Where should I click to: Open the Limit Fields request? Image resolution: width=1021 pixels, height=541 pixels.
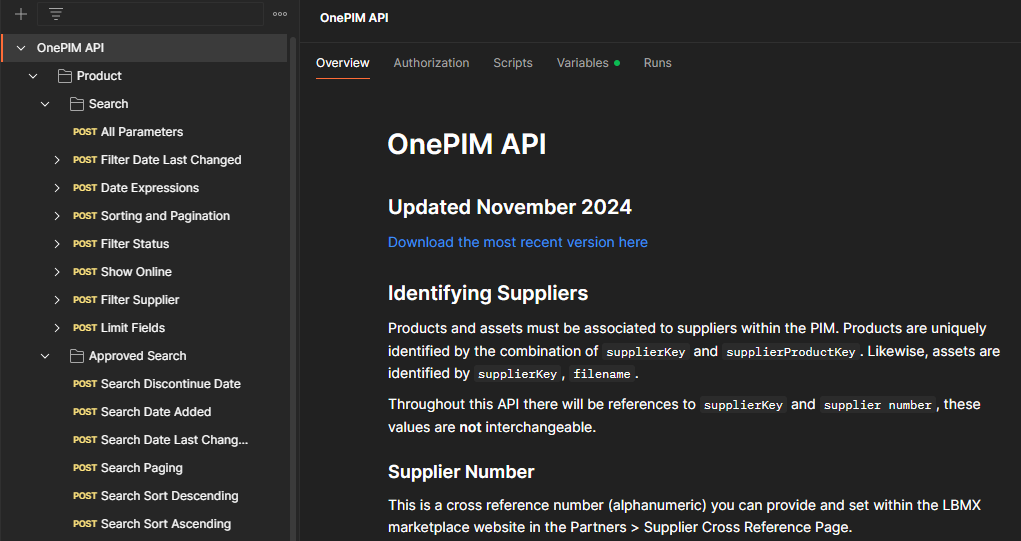[119, 328]
